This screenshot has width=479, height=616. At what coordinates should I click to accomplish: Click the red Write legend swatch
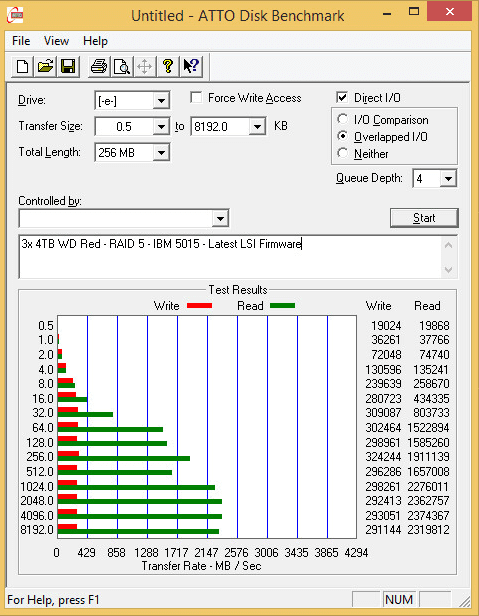199,306
